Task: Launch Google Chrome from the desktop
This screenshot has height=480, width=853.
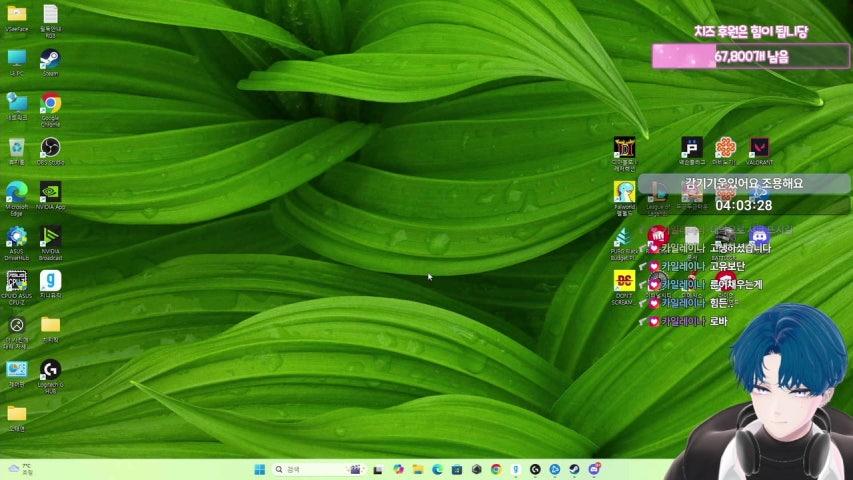Action: click(x=50, y=103)
